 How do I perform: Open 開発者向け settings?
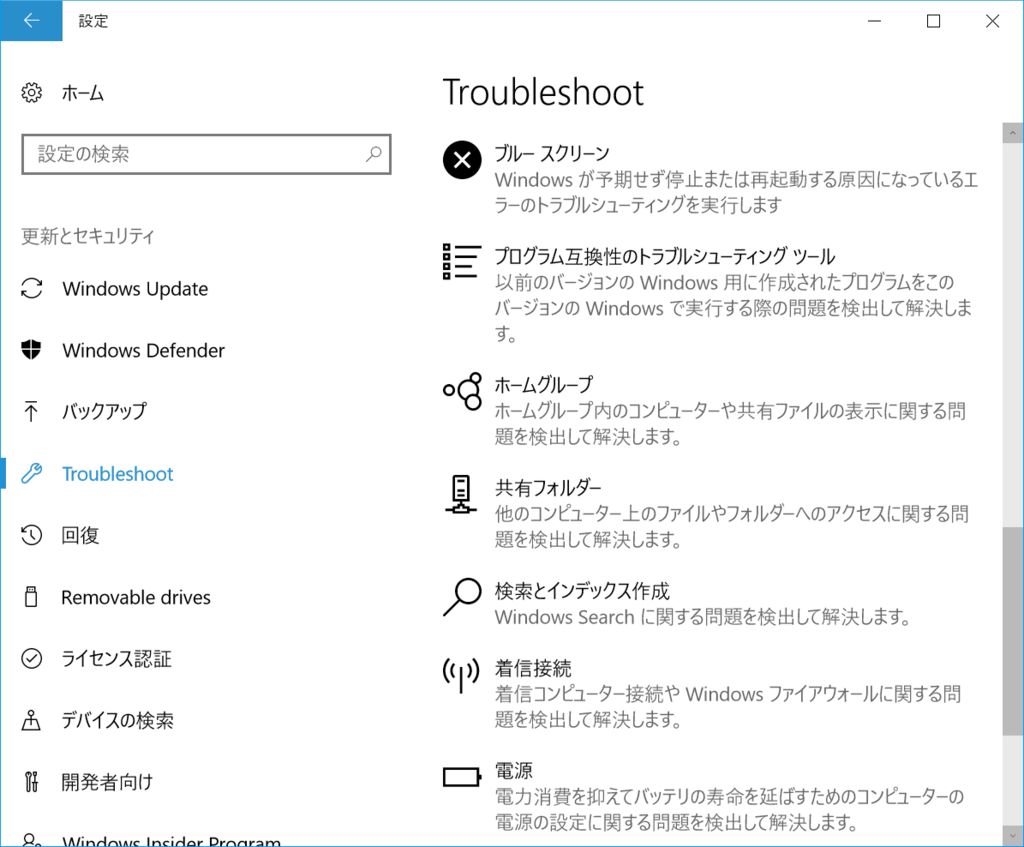(x=107, y=782)
